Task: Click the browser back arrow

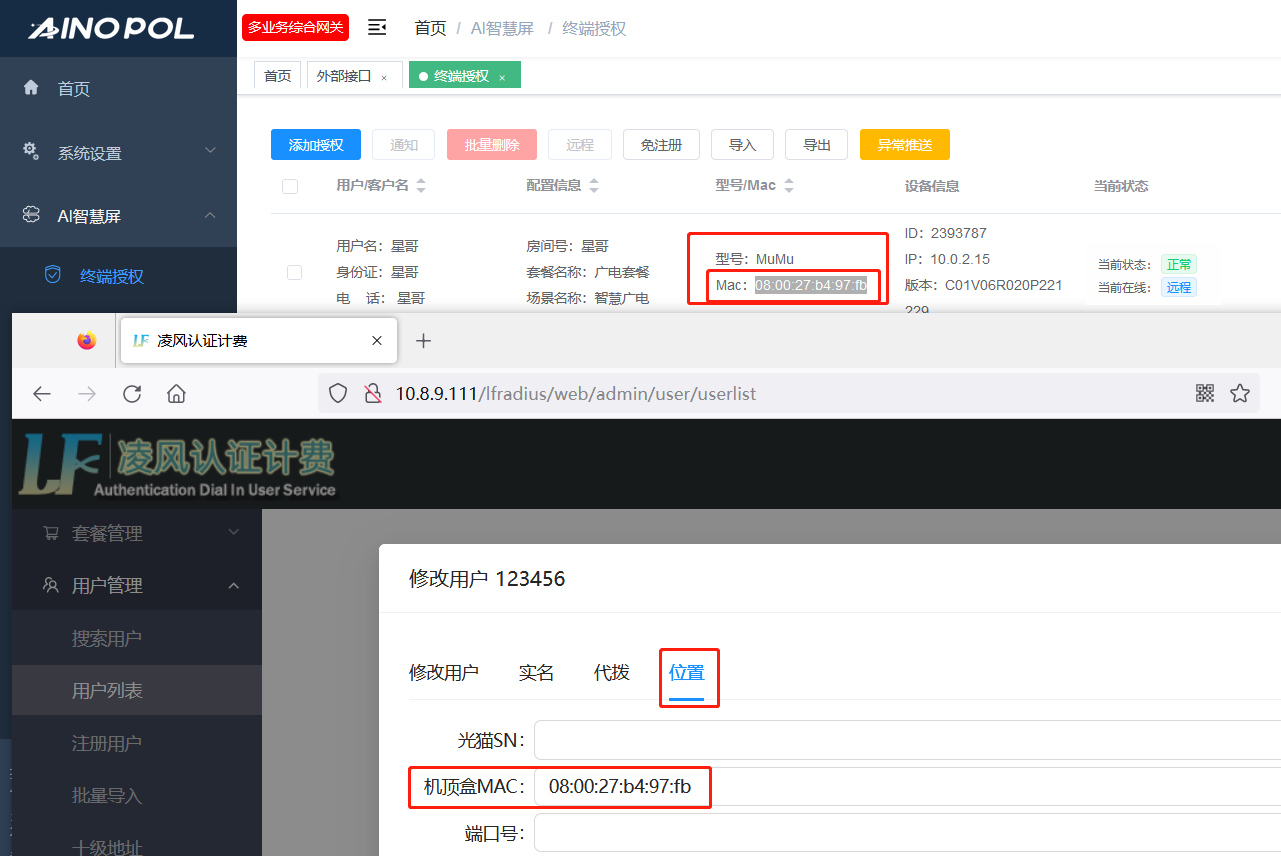Action: (42, 394)
